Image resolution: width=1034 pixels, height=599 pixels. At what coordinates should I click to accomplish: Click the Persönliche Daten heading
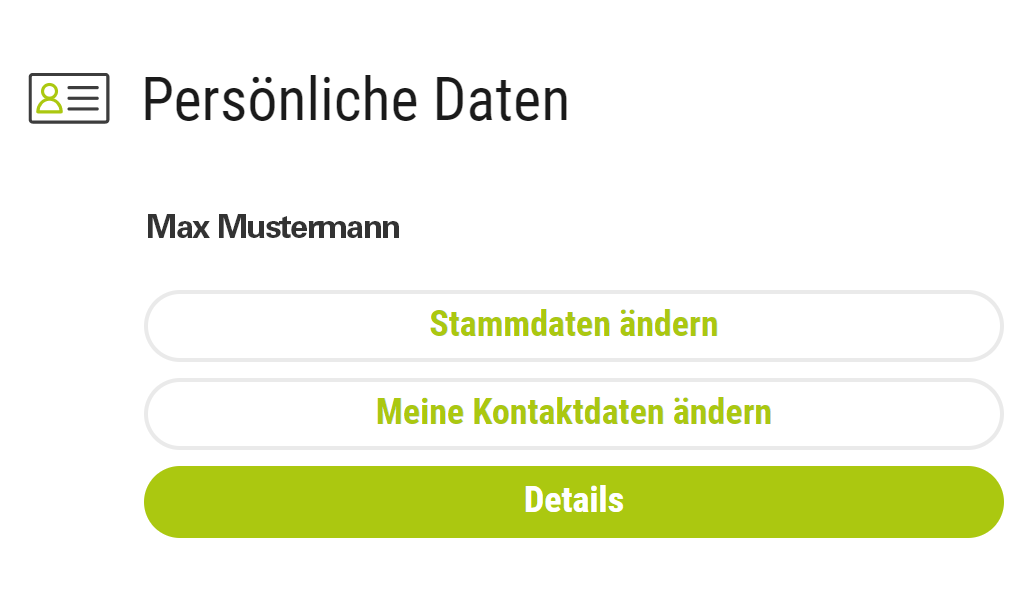(x=355, y=100)
